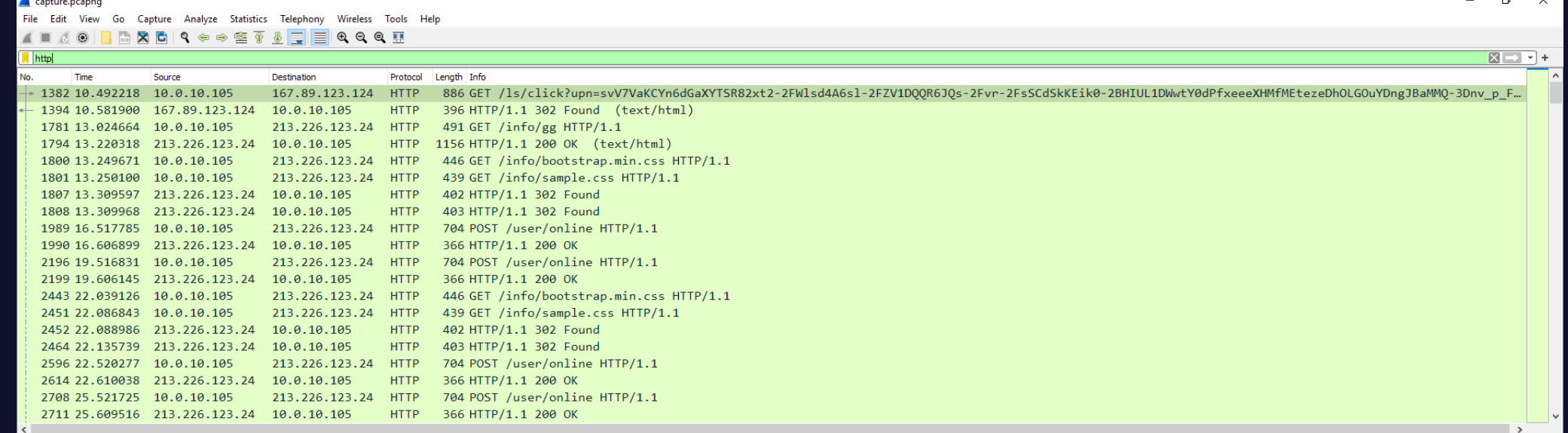1568x433 pixels.
Task: Select packet 1989 POST /user/online
Action: point(527,228)
